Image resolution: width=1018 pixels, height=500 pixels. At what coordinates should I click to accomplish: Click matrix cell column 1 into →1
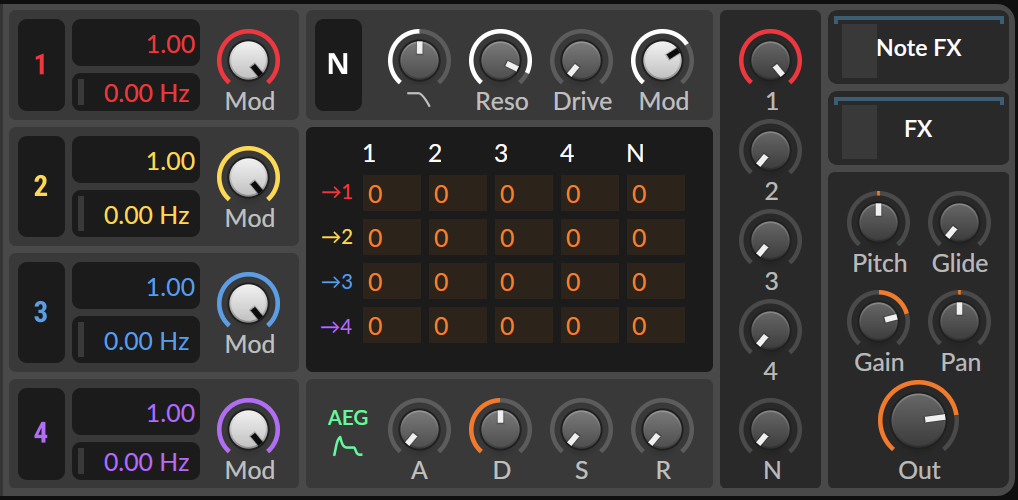[x=391, y=193]
